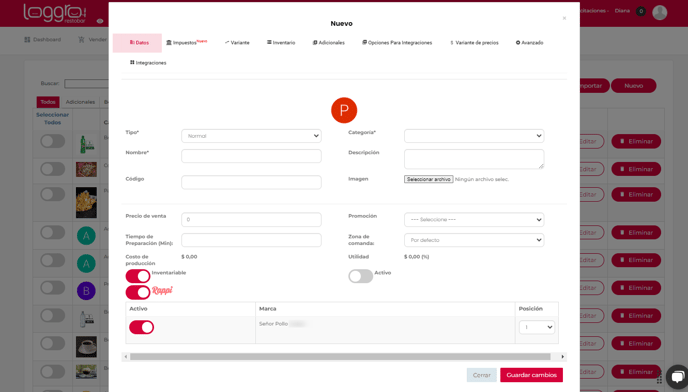The image size is (688, 392).
Task: Focus the Código input field
Action: tap(251, 182)
